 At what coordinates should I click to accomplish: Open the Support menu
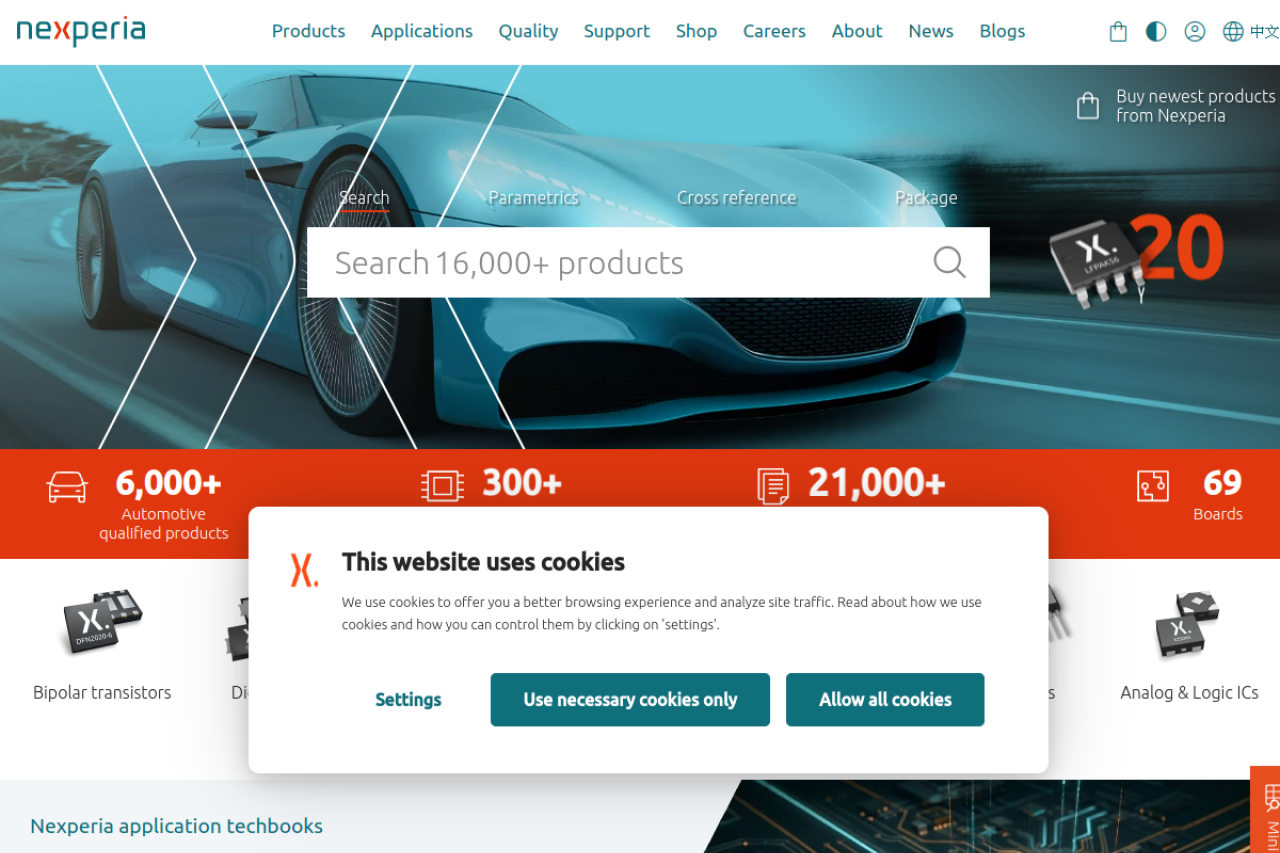click(x=617, y=31)
